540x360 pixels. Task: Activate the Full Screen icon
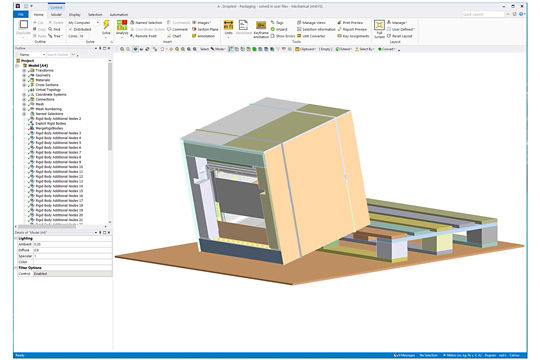point(379,25)
